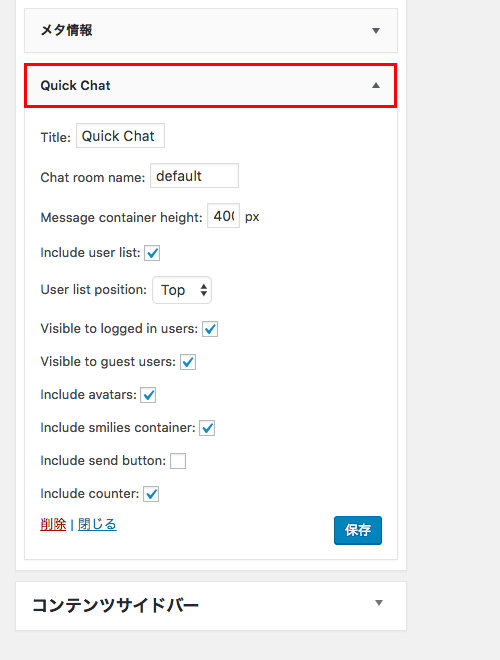Open the User list position dropdown

(182, 290)
